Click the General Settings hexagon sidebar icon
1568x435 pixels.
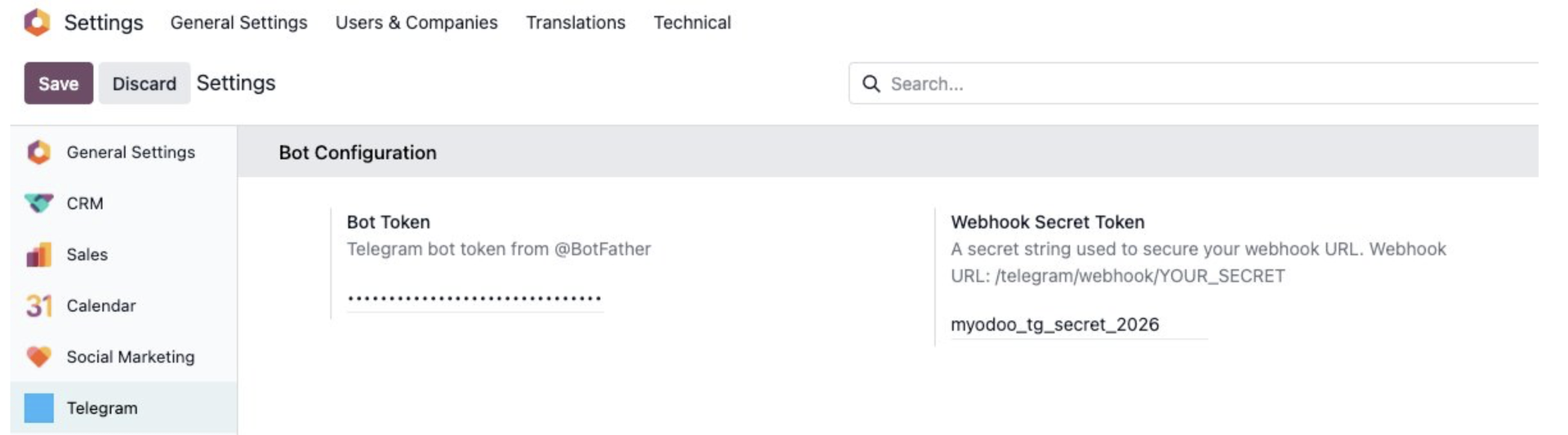(38, 152)
